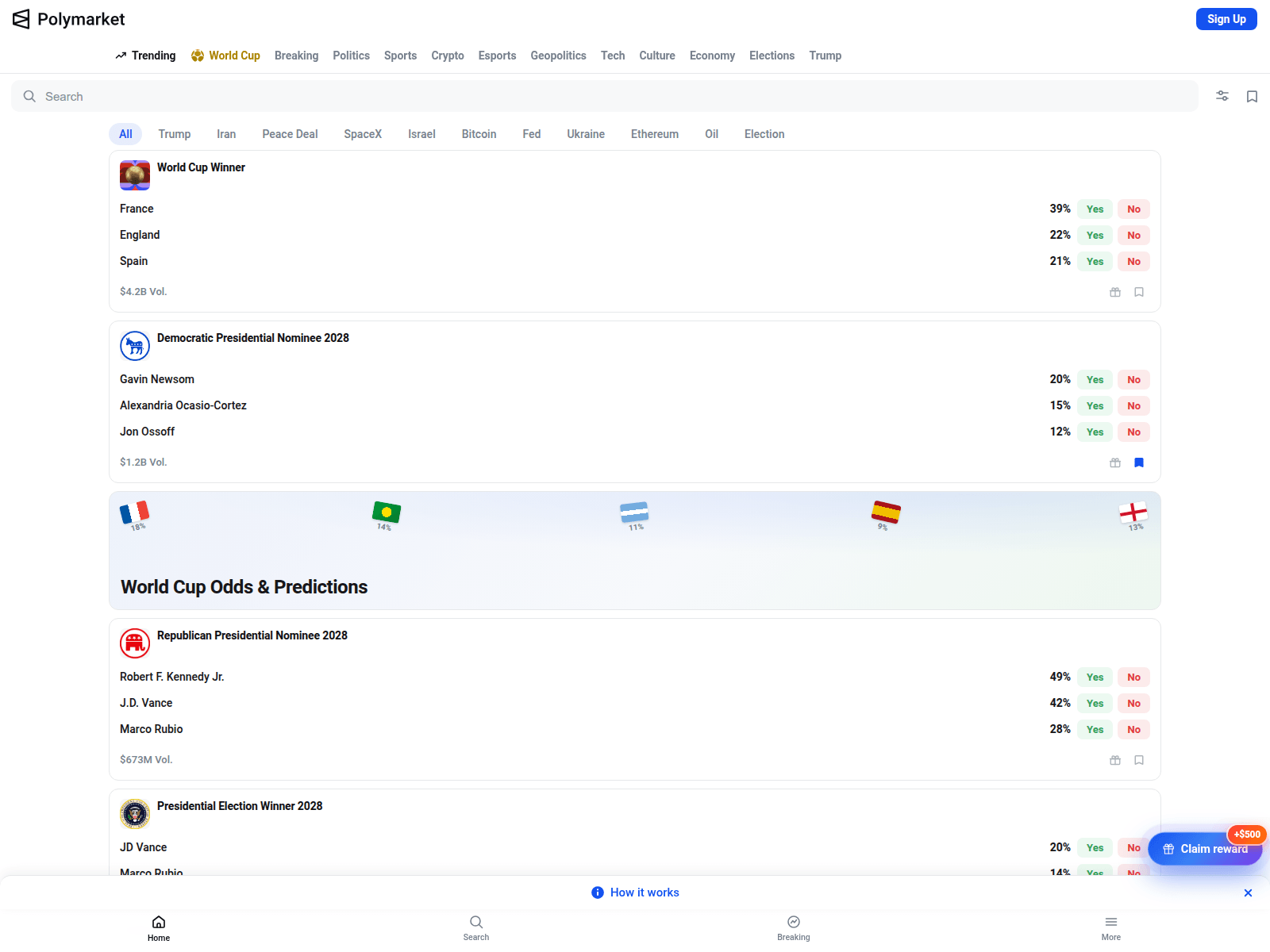This screenshot has height=952, width=1270.
Task: Select the Iran filter chip
Action: [226, 134]
